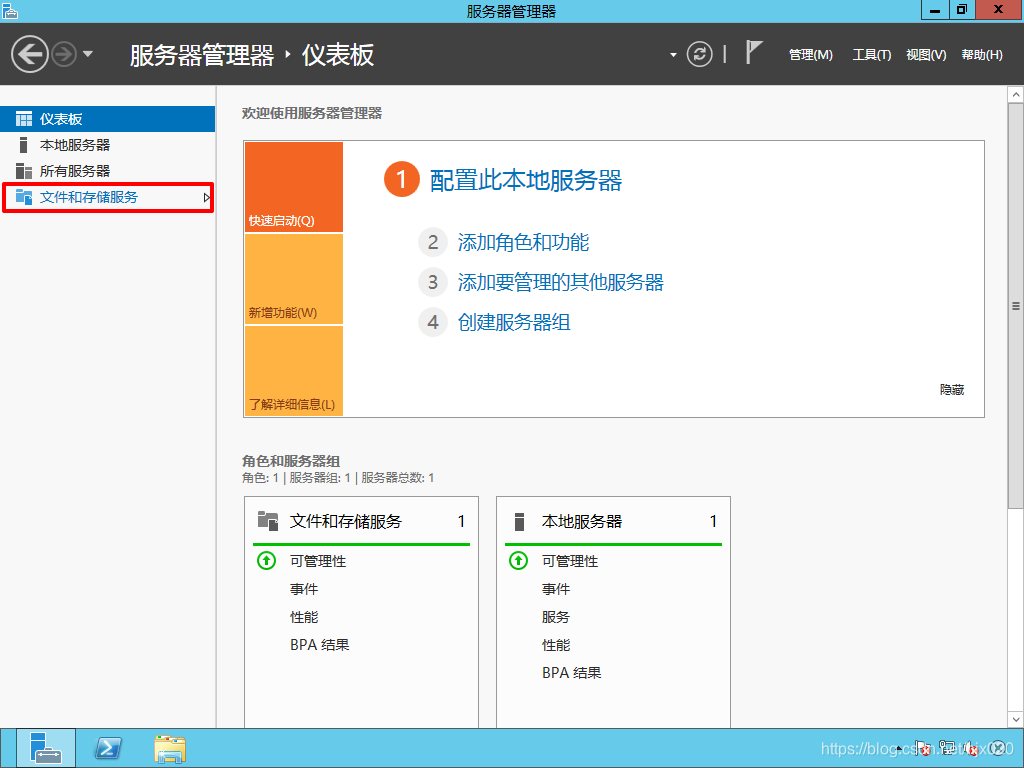Click the scroll up arrow
Image resolution: width=1024 pixels, height=768 pixels.
[x=1016, y=95]
